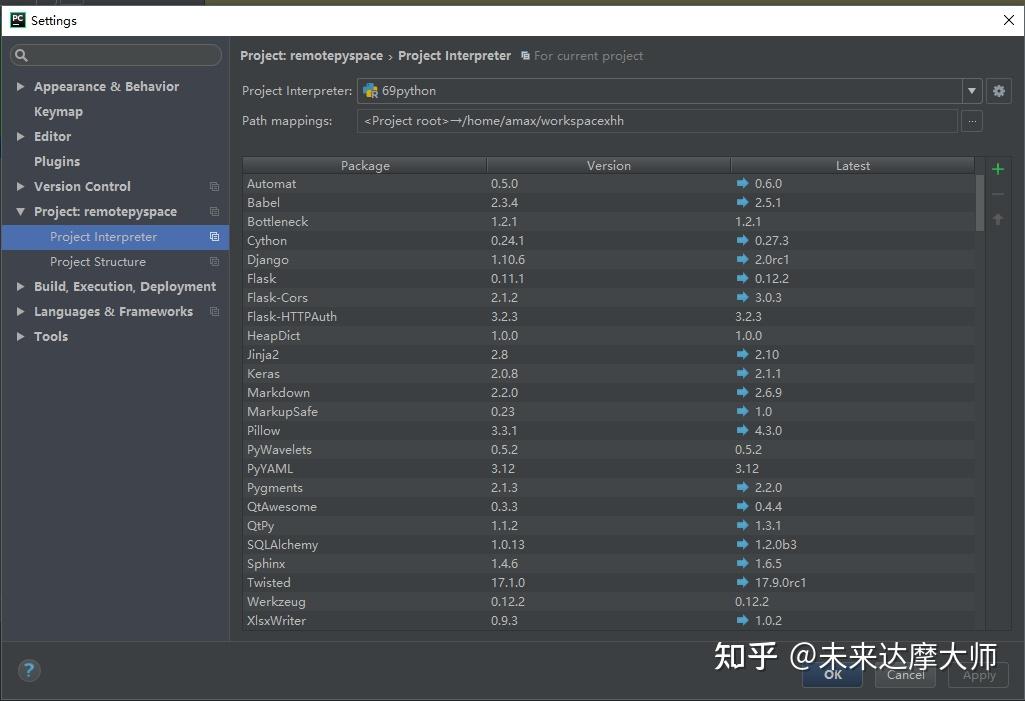Click the project-level icon beside Languages & Frameworks
The image size is (1025, 701).
coord(214,311)
